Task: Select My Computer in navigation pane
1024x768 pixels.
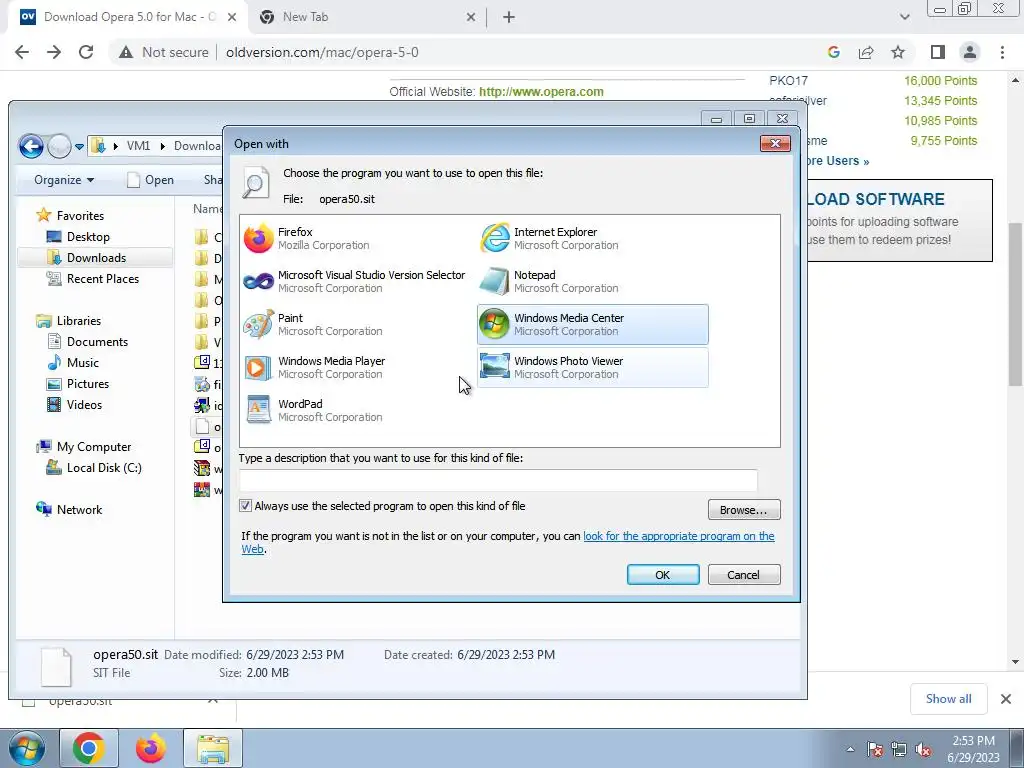Action: (93, 447)
